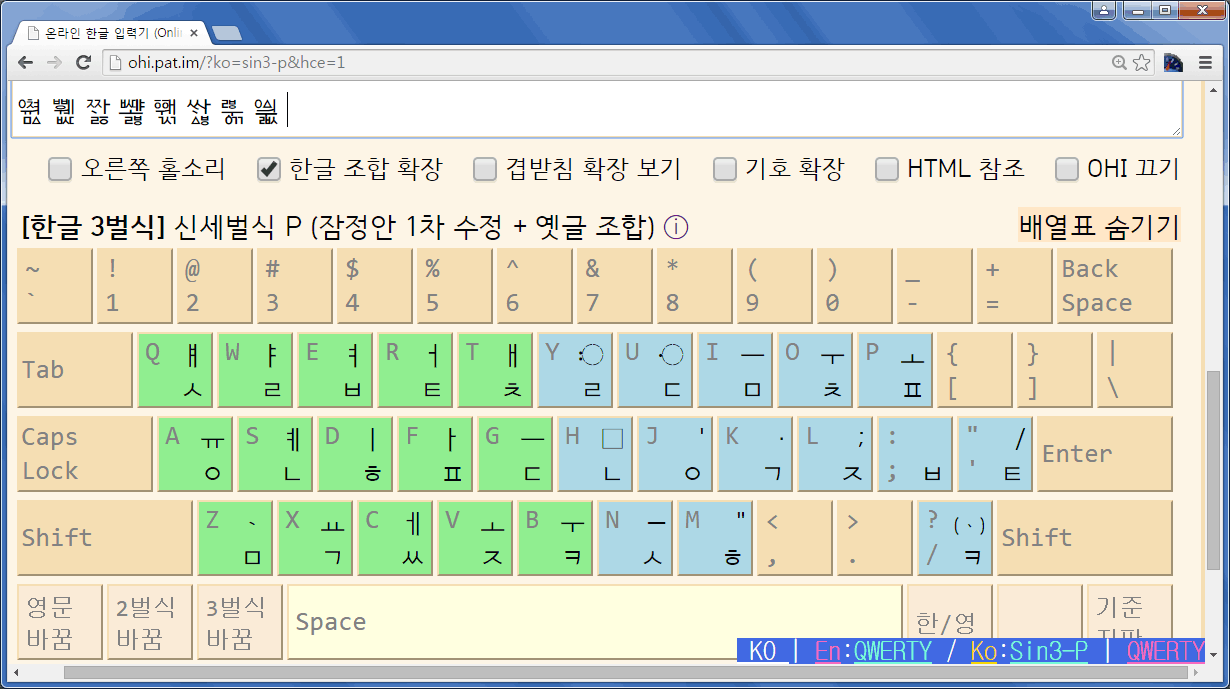Collapse layout table via 배열표 숨기기

pos(1099,227)
